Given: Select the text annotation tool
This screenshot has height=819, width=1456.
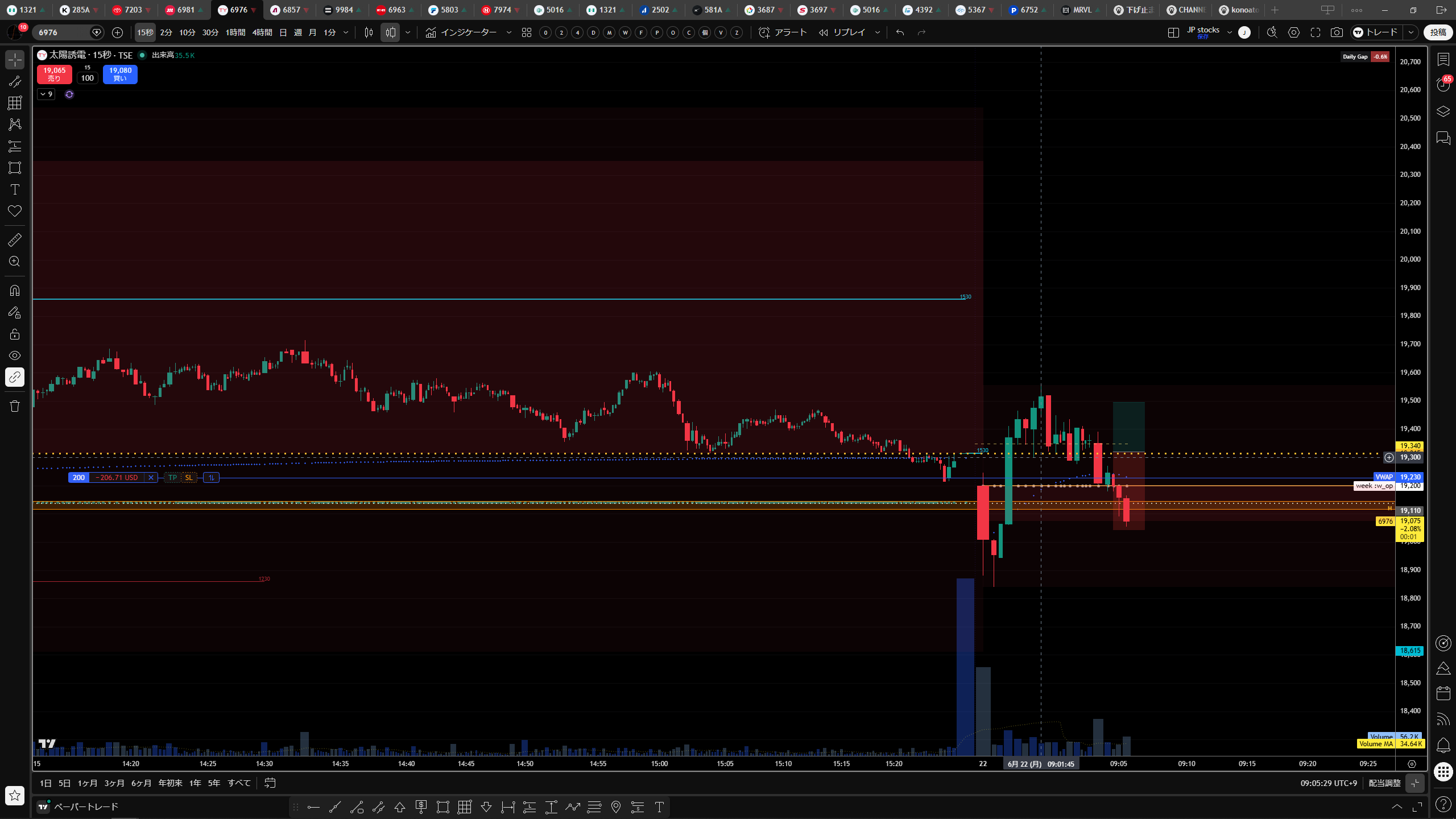Looking at the screenshot, I should [x=15, y=189].
